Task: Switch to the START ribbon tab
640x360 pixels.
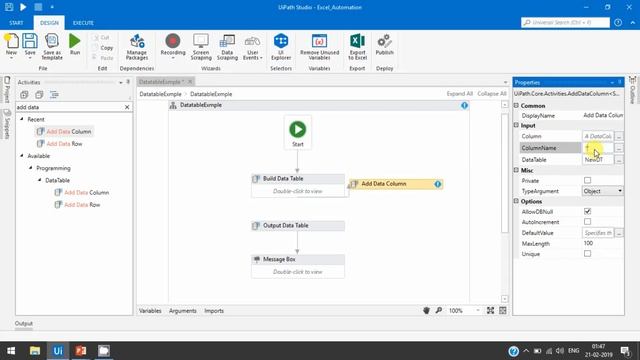Action: pos(16,23)
